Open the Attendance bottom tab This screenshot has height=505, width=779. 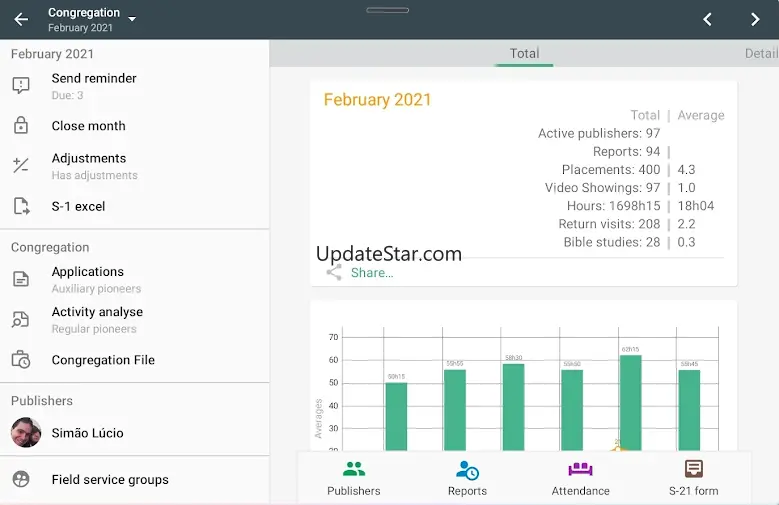[x=580, y=479]
